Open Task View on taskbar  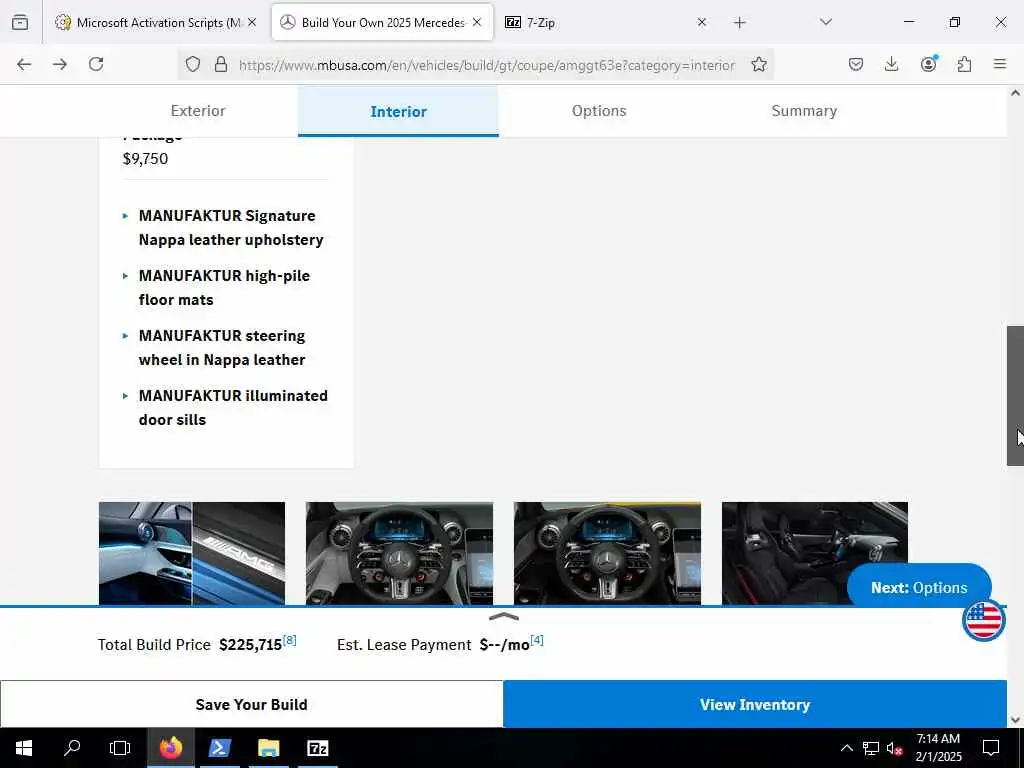120,748
